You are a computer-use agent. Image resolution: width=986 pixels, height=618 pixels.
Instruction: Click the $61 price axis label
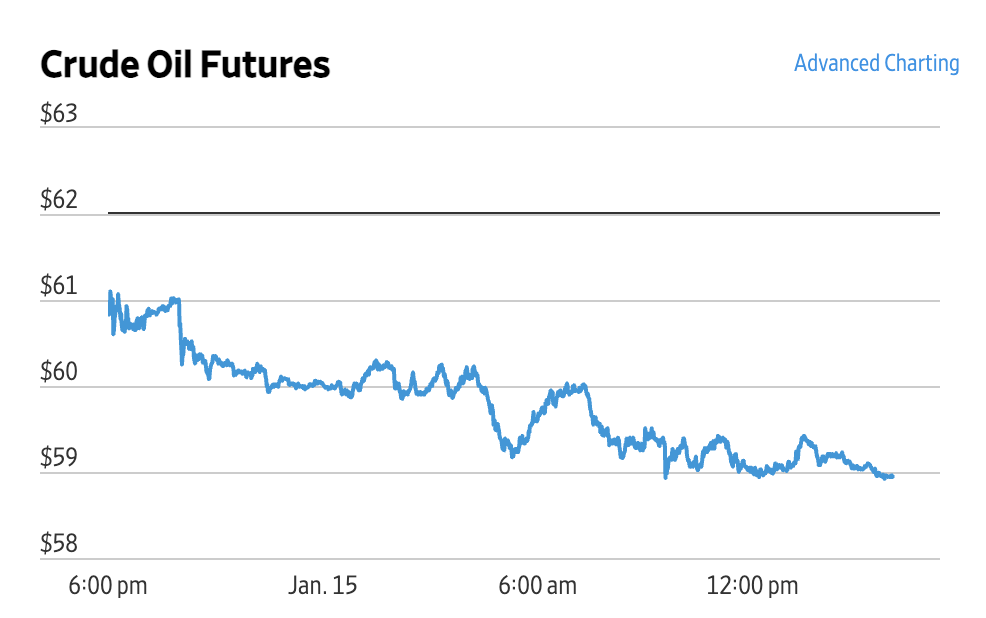[x=59, y=287]
